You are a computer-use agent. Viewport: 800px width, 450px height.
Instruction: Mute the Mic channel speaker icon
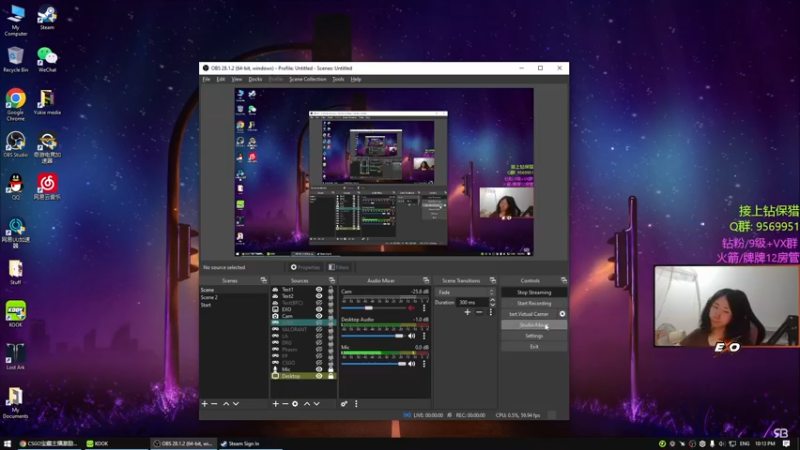[x=412, y=364]
